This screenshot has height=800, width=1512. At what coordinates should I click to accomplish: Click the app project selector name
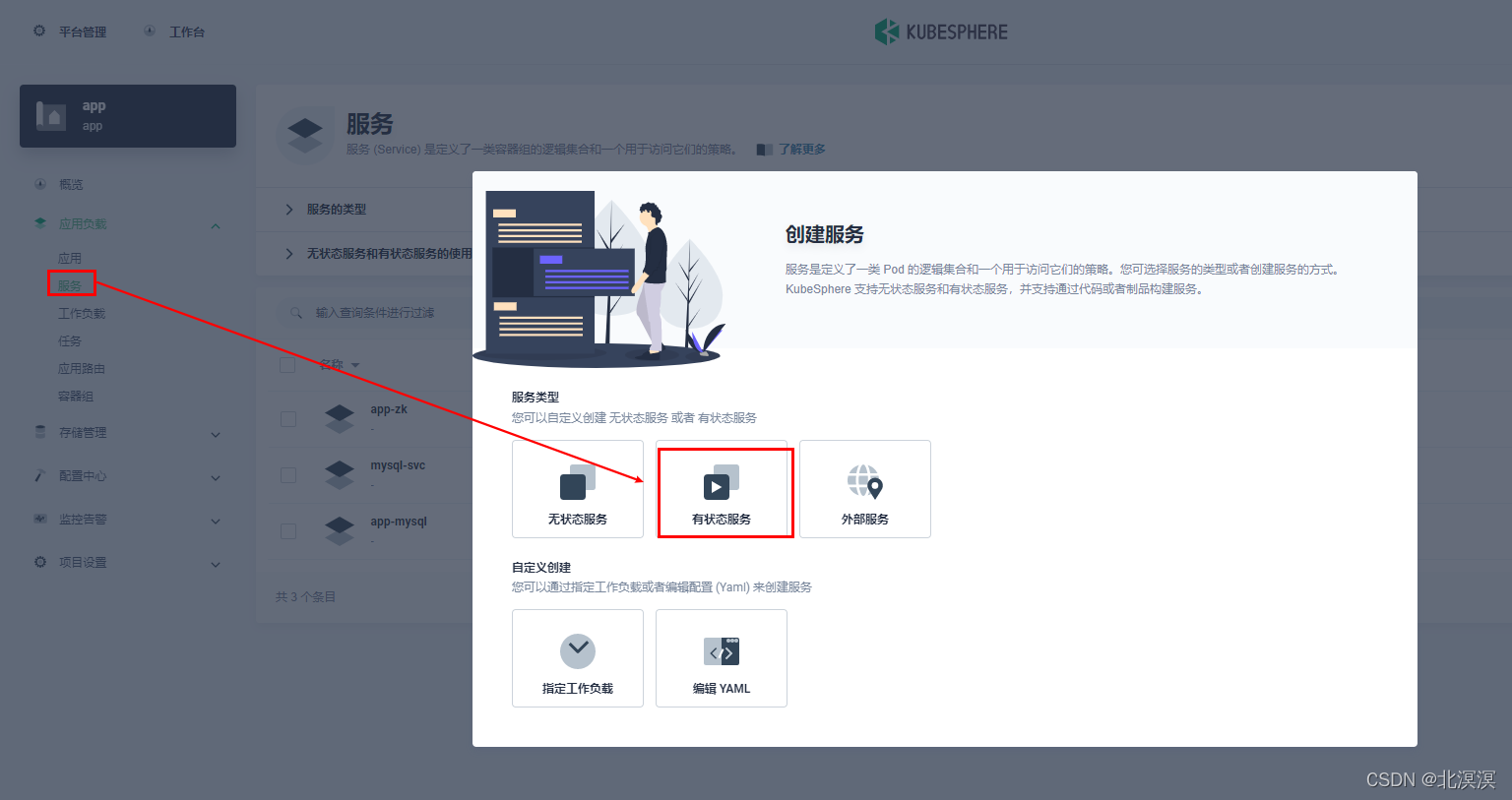(94, 106)
